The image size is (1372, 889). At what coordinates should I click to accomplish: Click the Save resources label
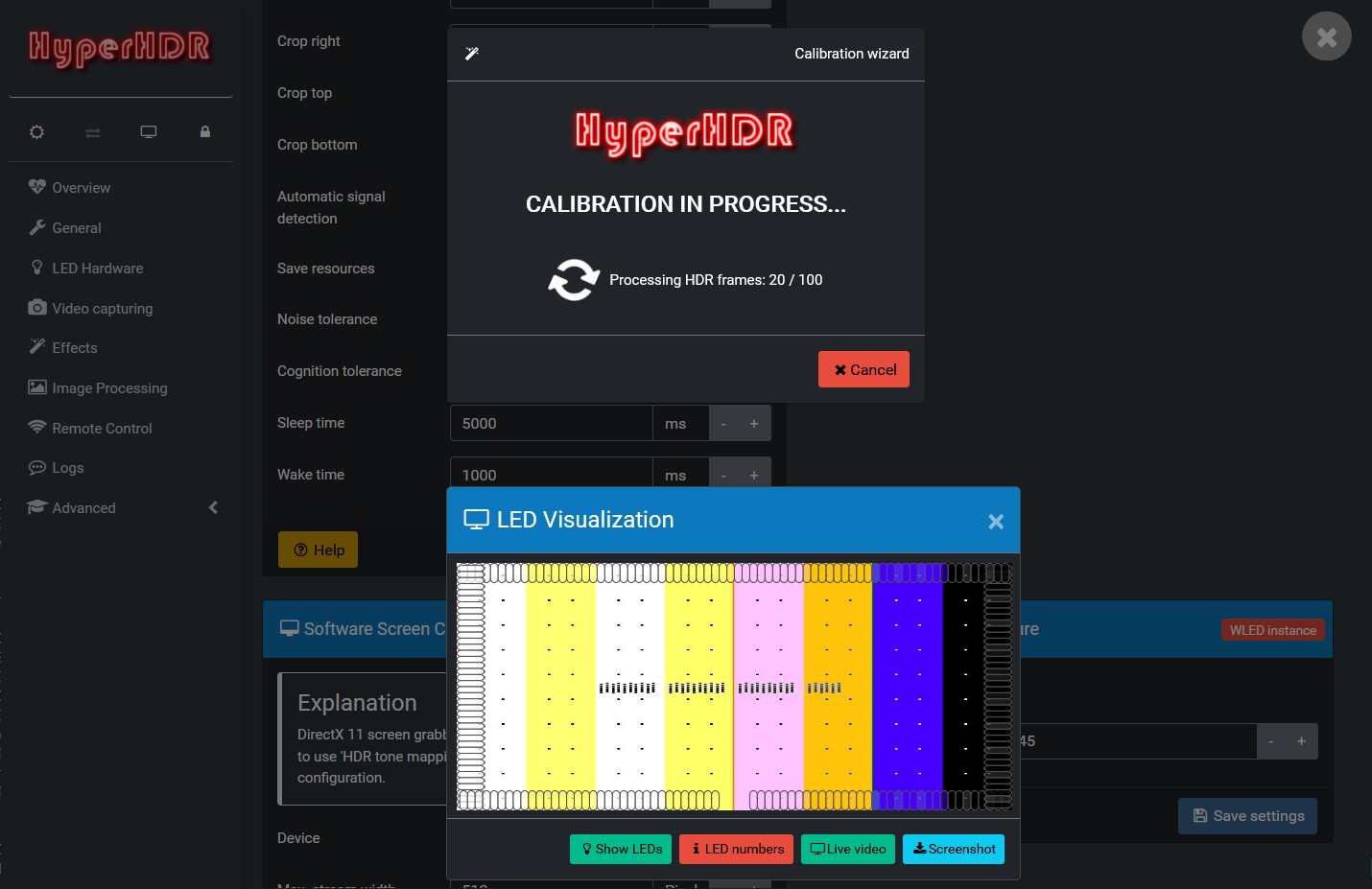tap(326, 269)
